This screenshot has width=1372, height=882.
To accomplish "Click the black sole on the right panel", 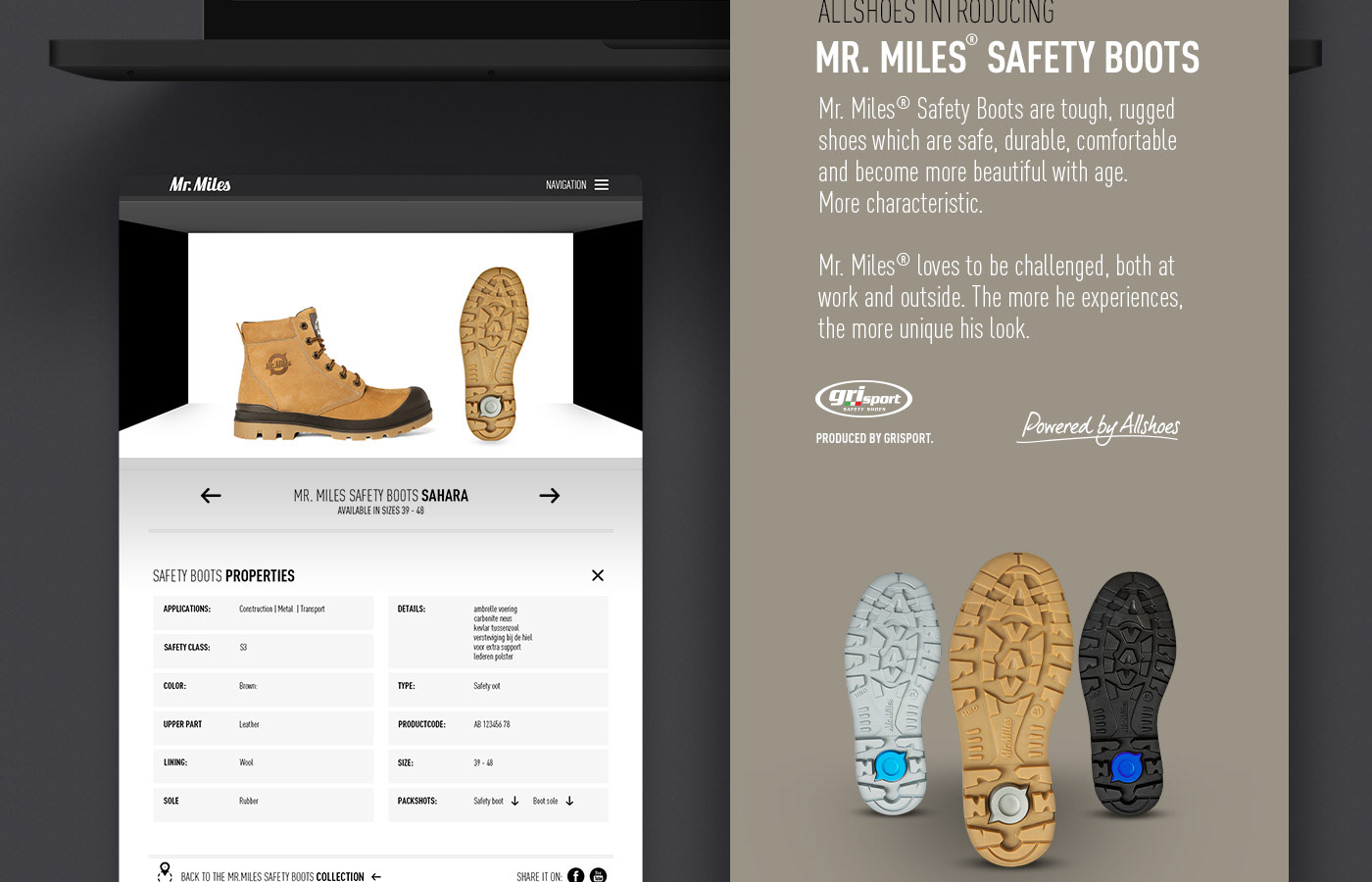I will coord(1127,694).
